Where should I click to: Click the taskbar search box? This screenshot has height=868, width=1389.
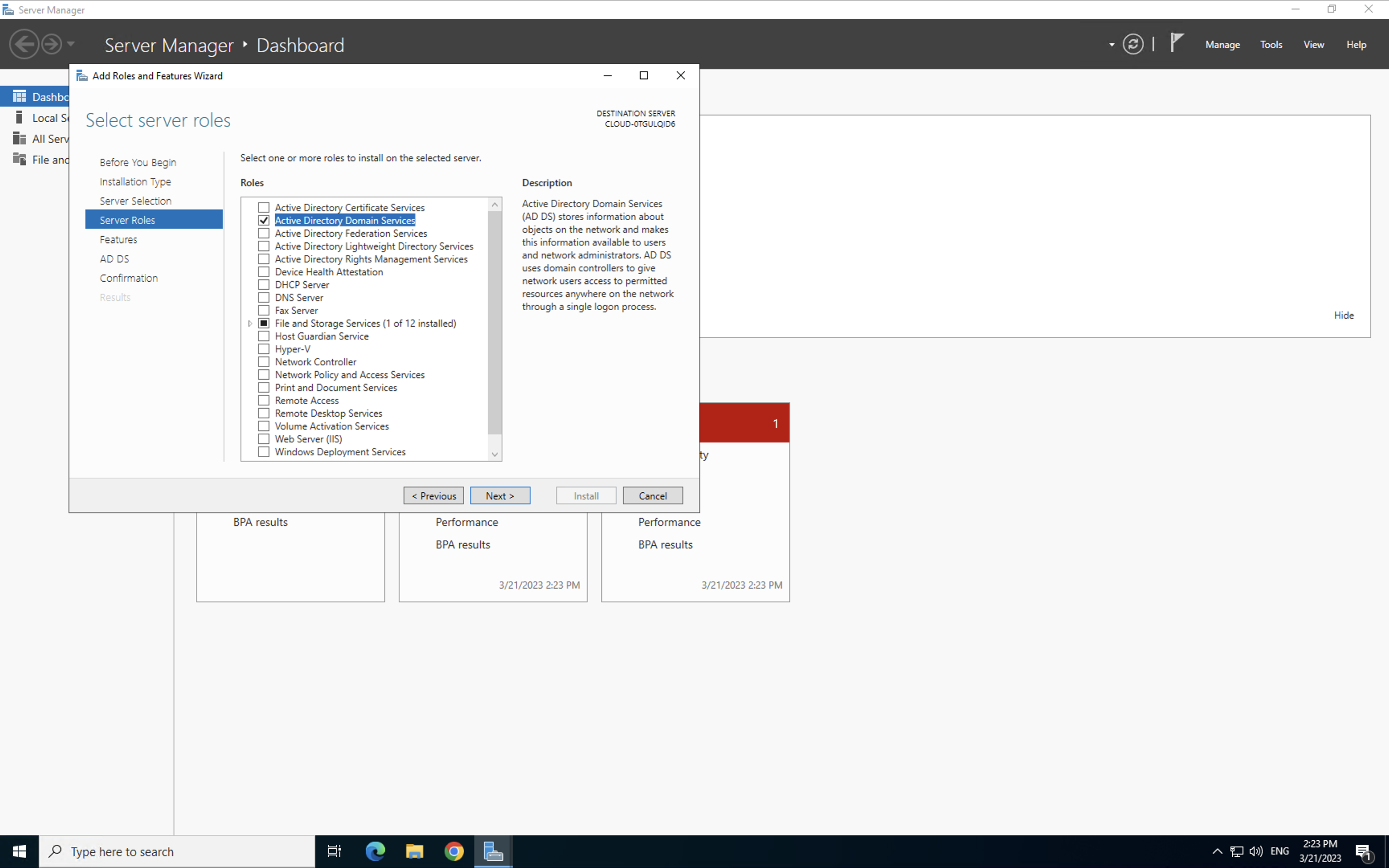[177, 852]
